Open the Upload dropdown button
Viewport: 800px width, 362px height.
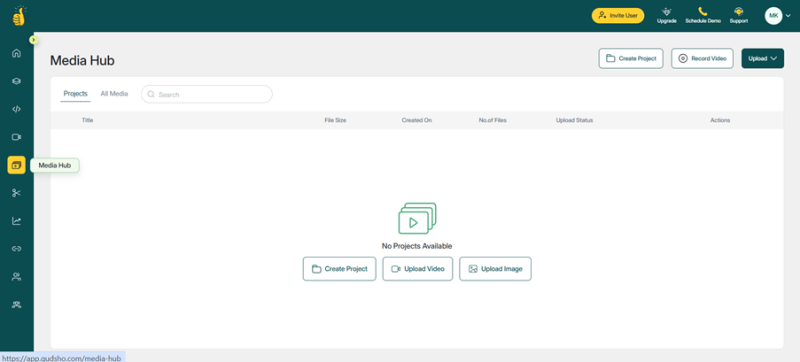762,59
